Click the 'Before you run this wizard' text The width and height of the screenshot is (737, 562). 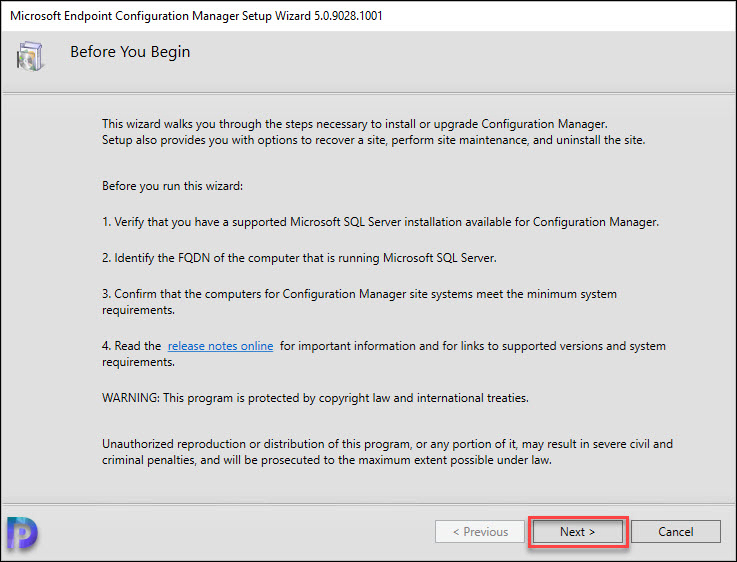172,186
